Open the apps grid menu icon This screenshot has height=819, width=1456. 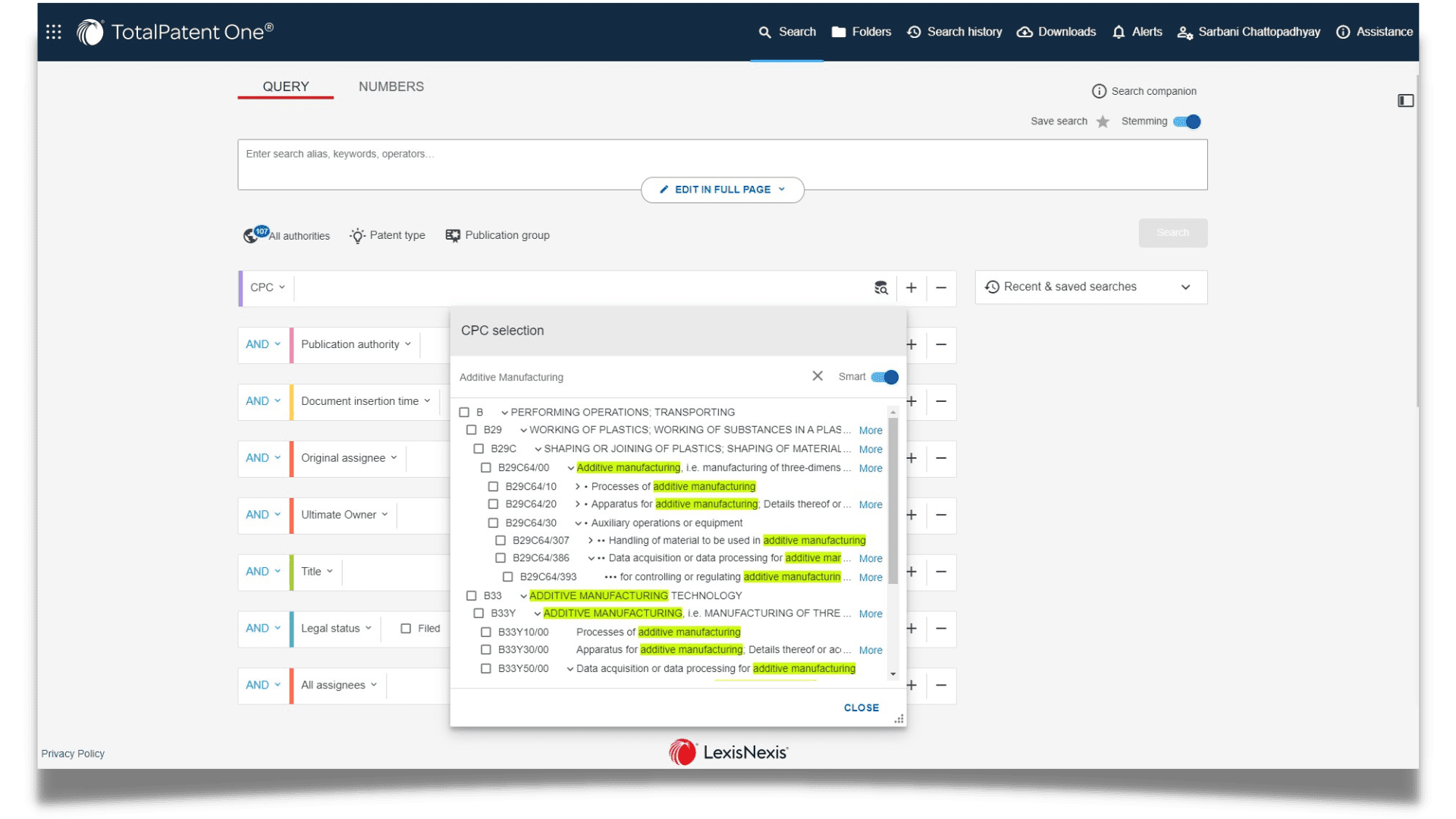click(54, 32)
